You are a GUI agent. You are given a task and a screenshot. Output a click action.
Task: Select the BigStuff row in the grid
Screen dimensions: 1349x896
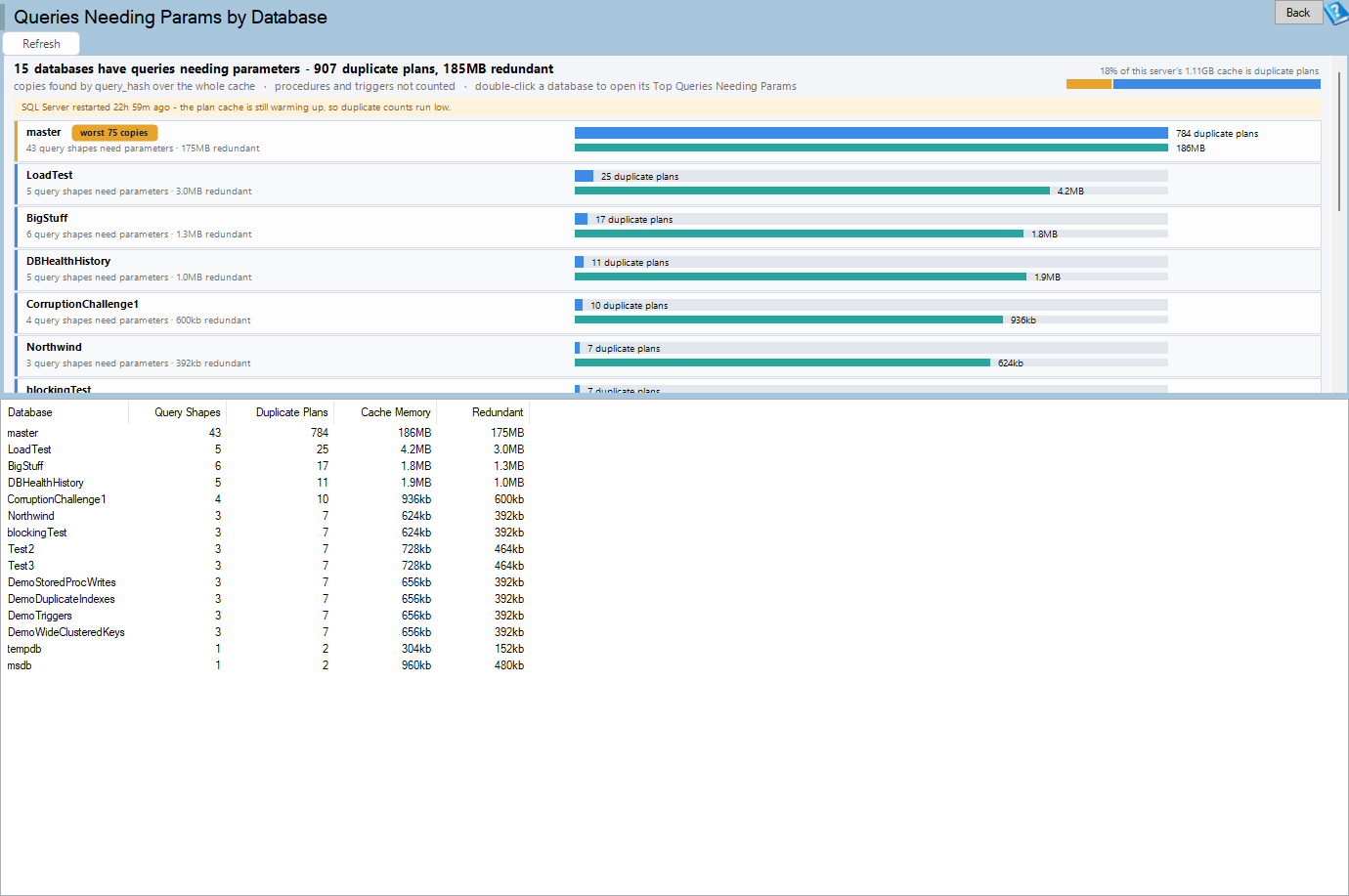click(265, 466)
